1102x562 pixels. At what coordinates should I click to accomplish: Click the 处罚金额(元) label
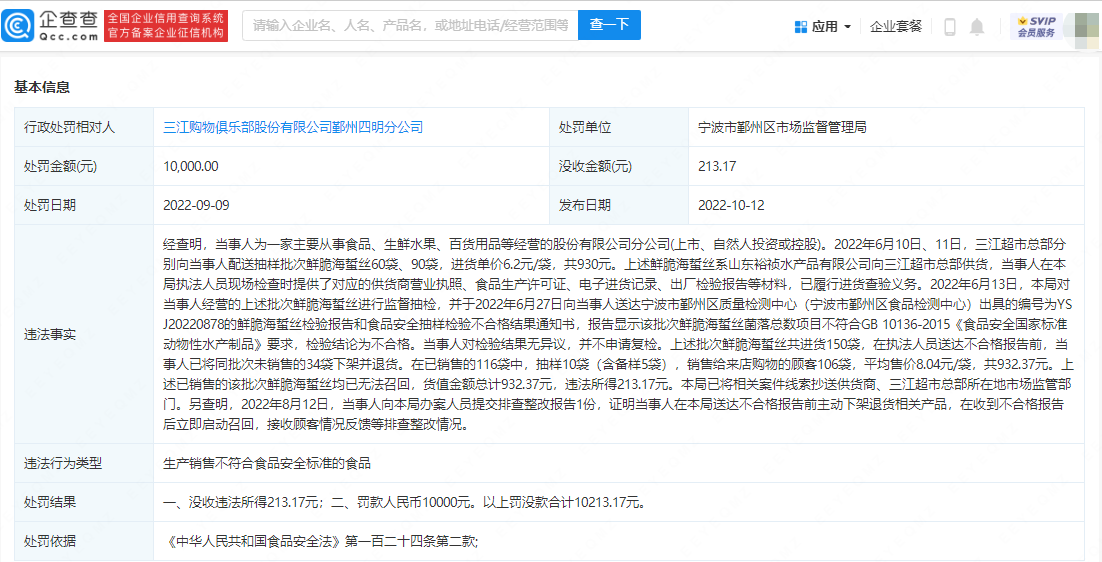[60, 166]
